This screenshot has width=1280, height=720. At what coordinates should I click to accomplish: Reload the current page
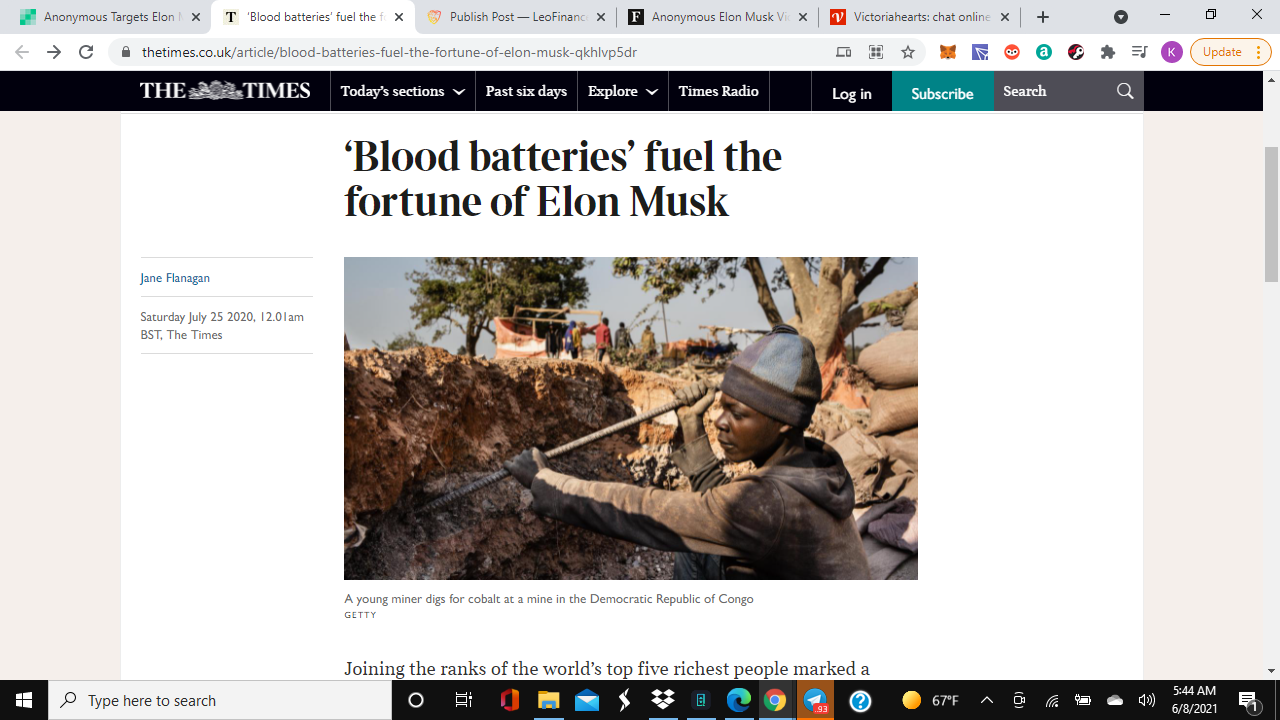[86, 52]
